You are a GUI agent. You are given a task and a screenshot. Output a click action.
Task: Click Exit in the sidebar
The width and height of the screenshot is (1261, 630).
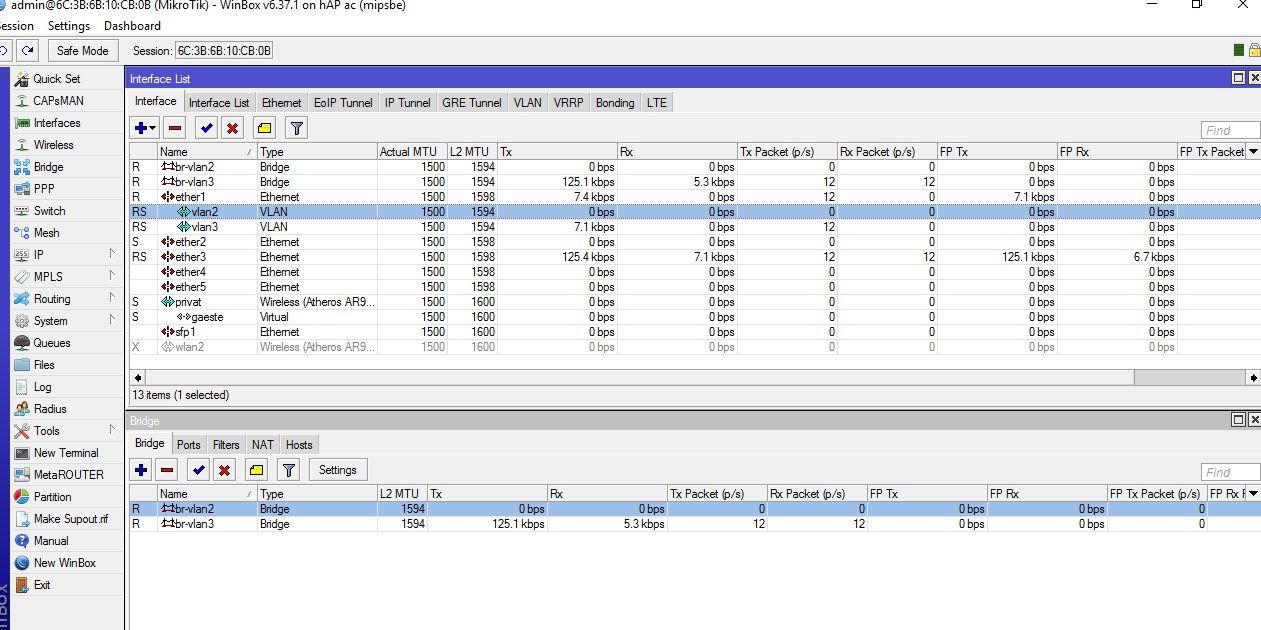(x=41, y=585)
